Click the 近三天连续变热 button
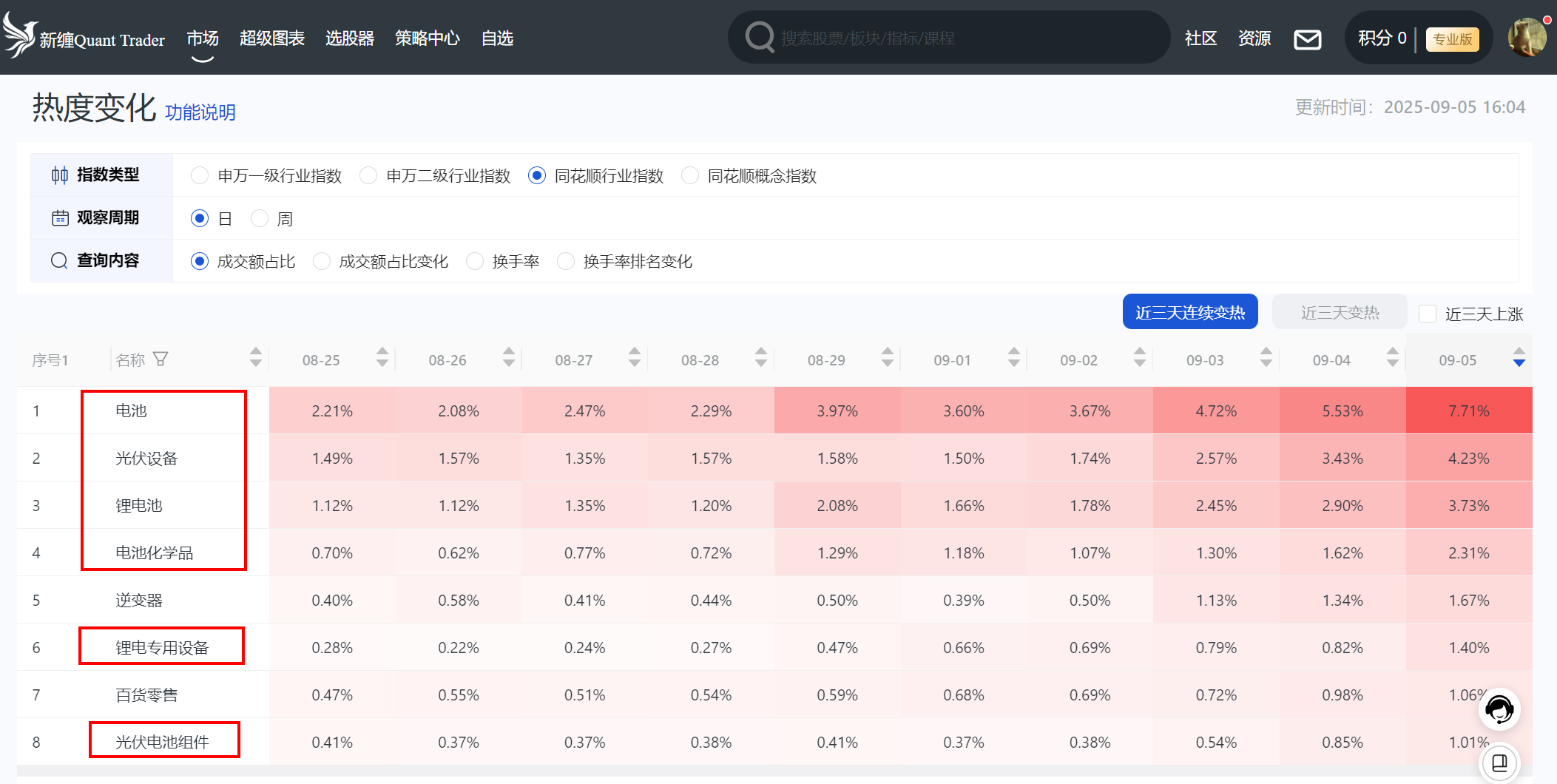 point(1189,312)
